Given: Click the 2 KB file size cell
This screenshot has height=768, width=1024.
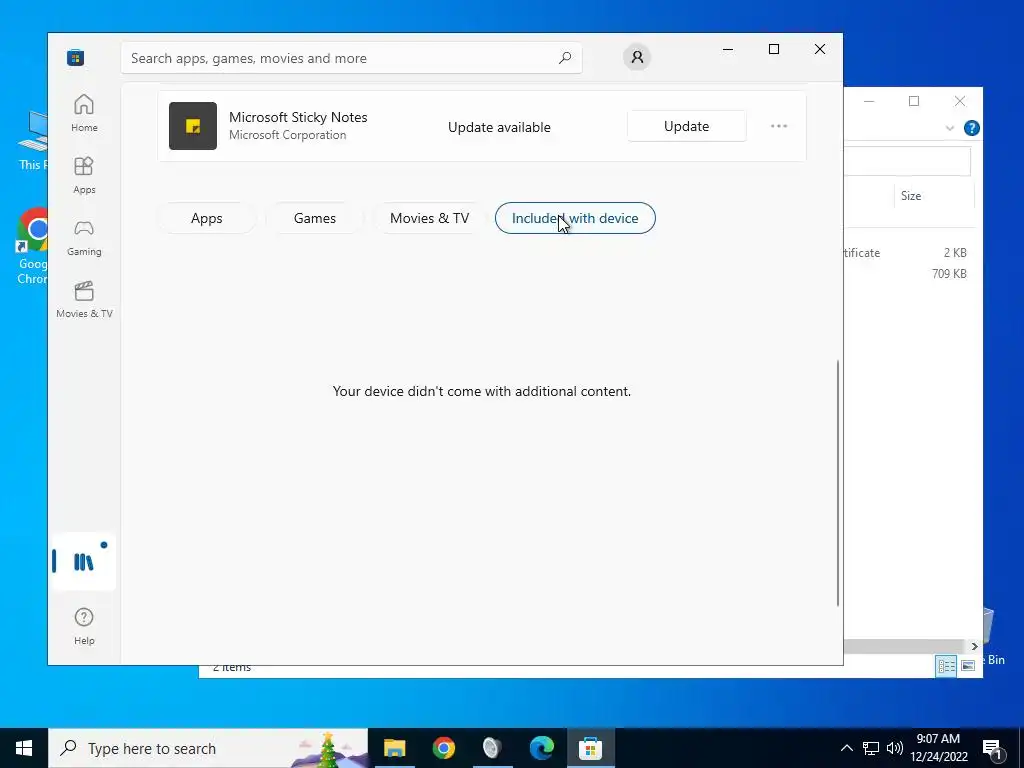Looking at the screenshot, I should (955, 253).
